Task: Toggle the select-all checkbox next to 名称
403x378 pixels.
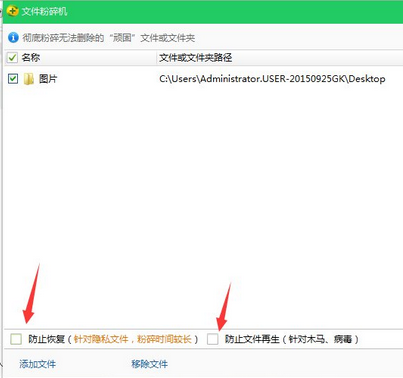Action: [x=12, y=58]
